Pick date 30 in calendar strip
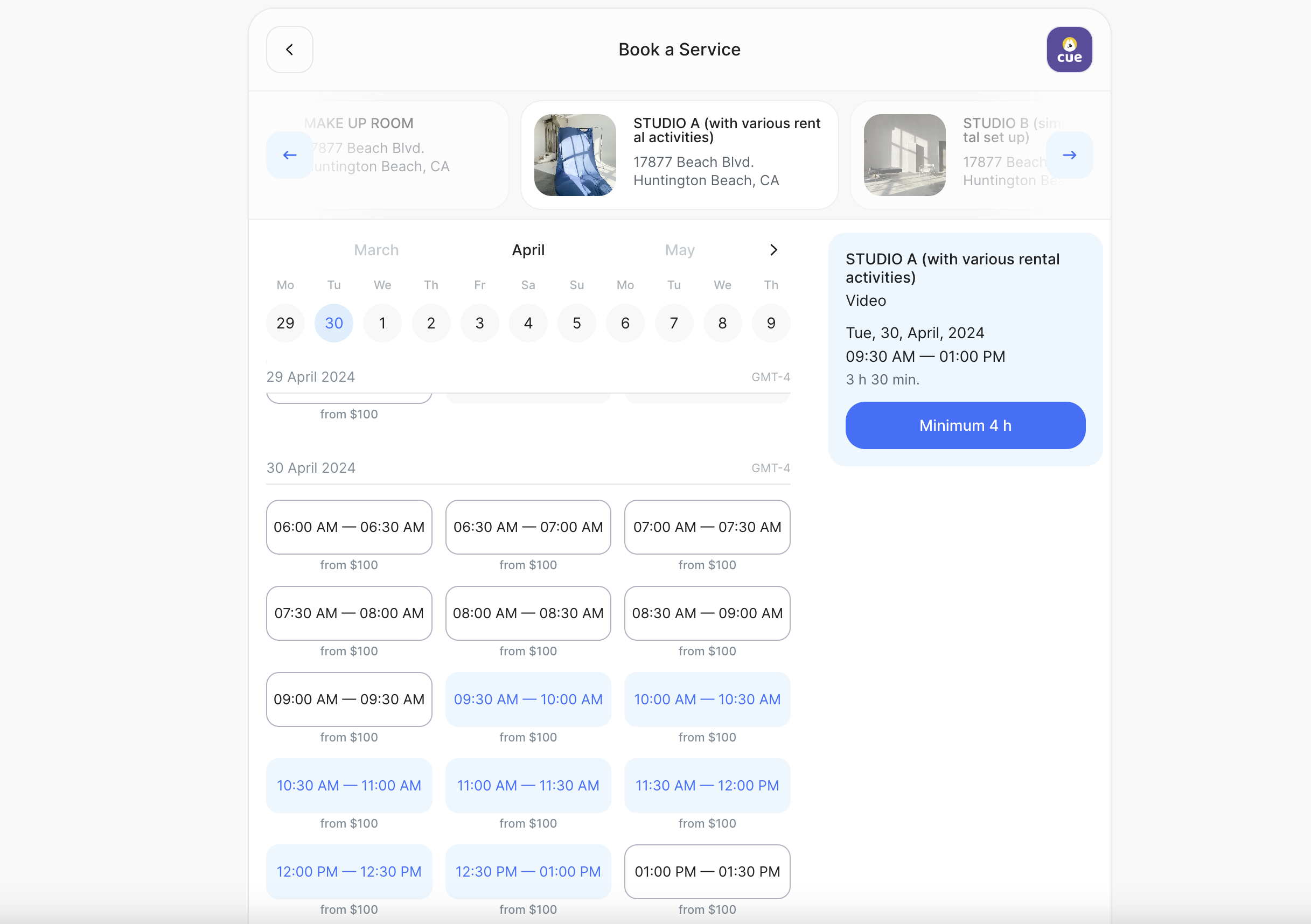 [x=333, y=323]
